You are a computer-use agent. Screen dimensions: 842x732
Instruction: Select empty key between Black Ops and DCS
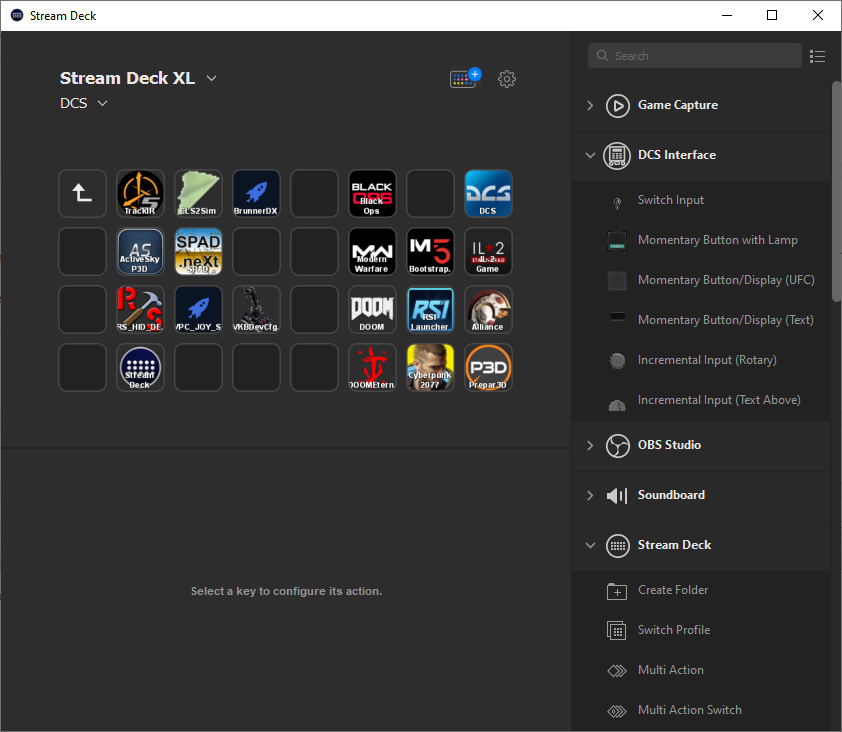(430, 193)
